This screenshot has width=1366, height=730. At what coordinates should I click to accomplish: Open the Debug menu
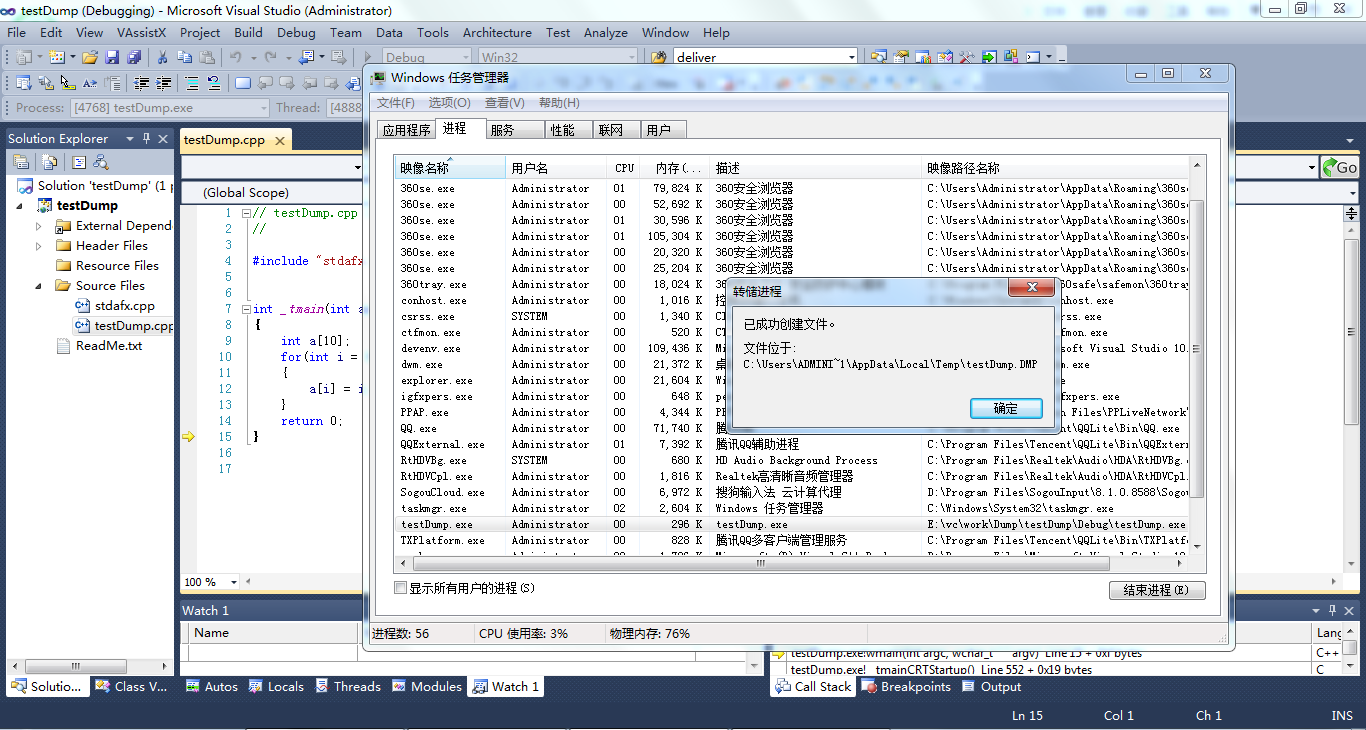(x=296, y=32)
